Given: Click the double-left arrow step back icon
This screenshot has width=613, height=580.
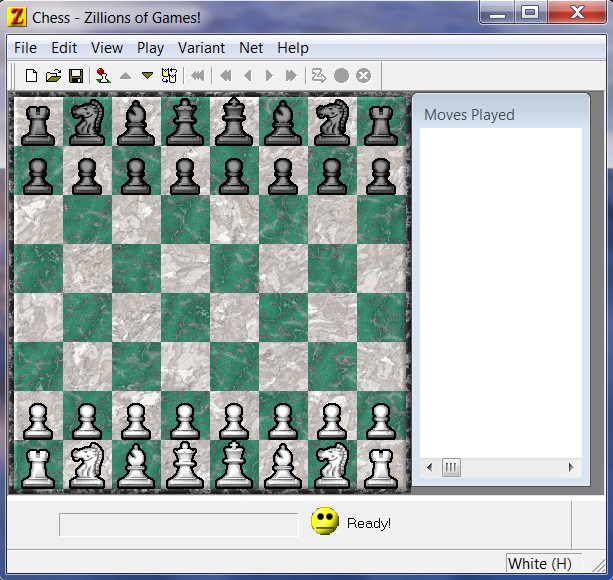Looking at the screenshot, I should pyautogui.click(x=226, y=75).
